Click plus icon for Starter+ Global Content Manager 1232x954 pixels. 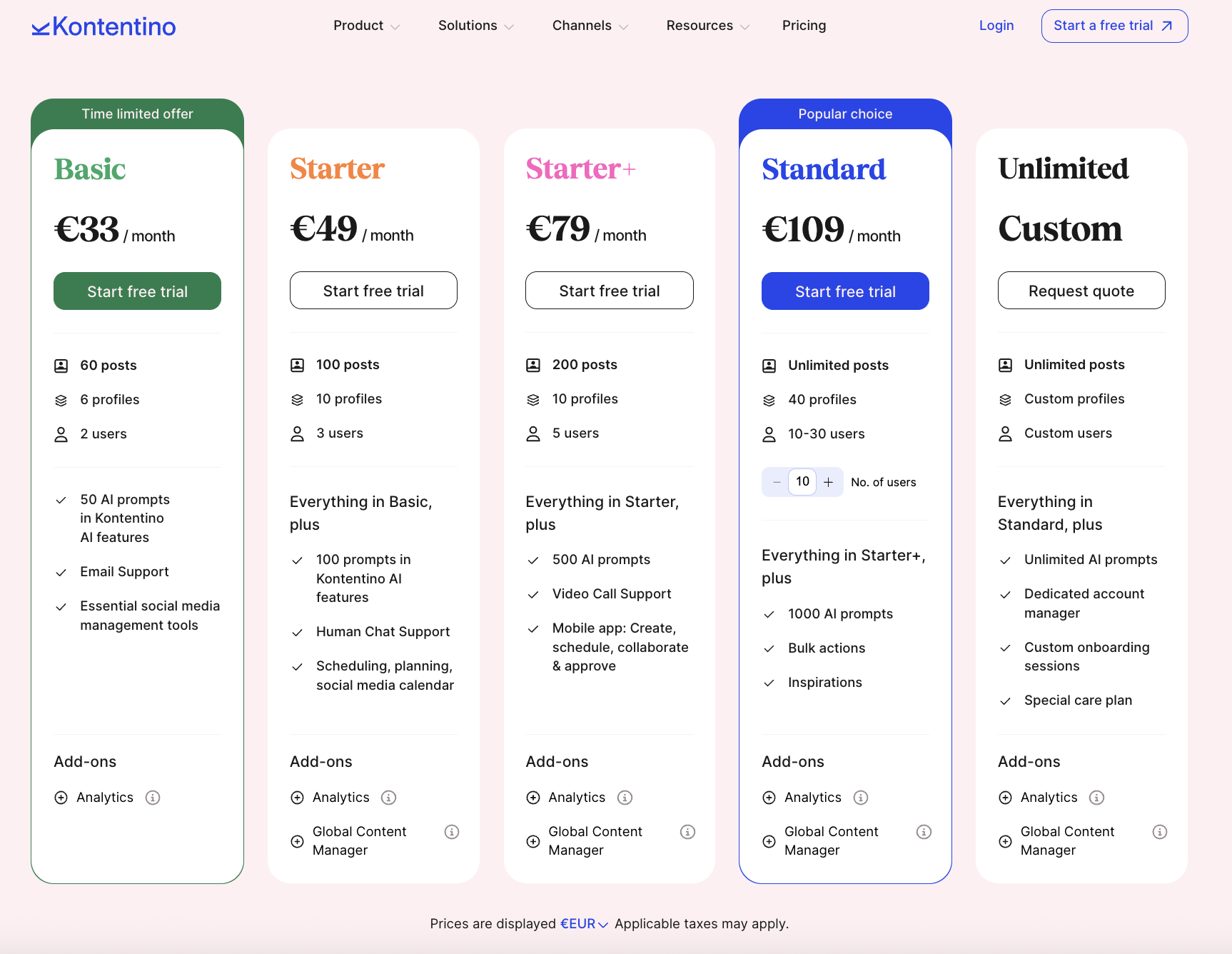click(533, 841)
